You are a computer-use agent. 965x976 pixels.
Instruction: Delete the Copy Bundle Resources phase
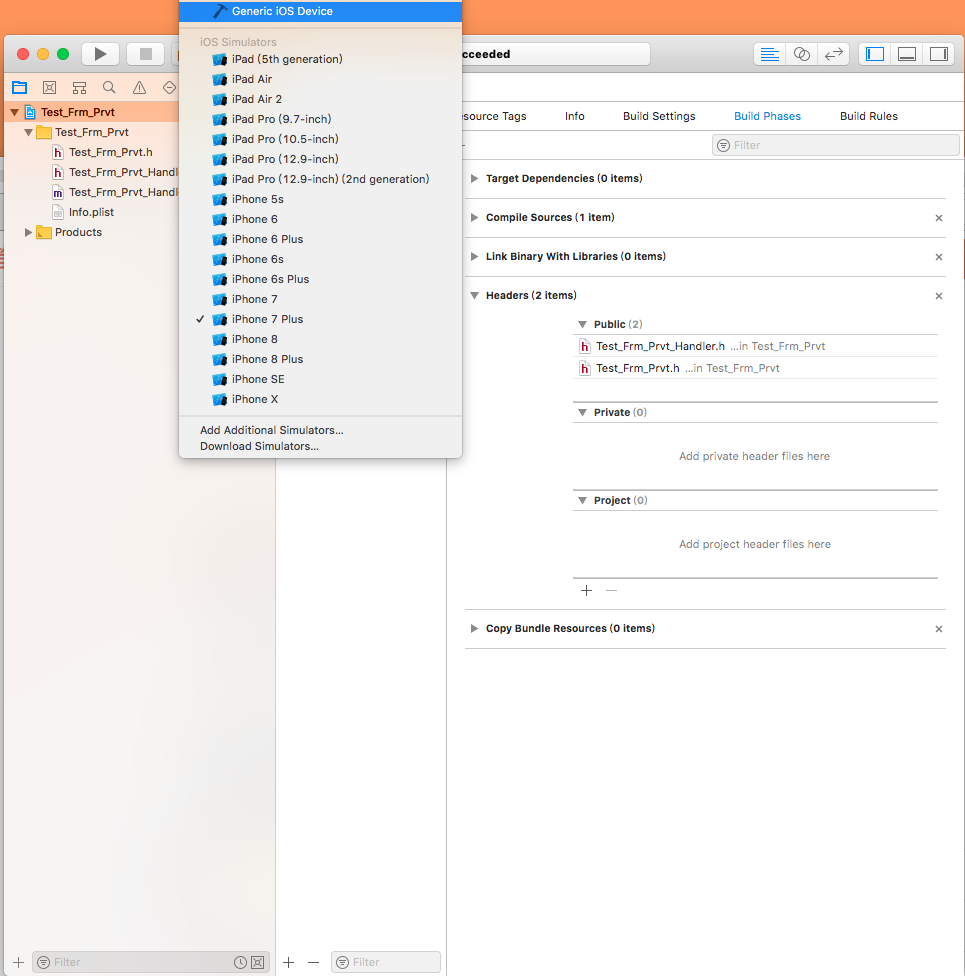click(939, 629)
